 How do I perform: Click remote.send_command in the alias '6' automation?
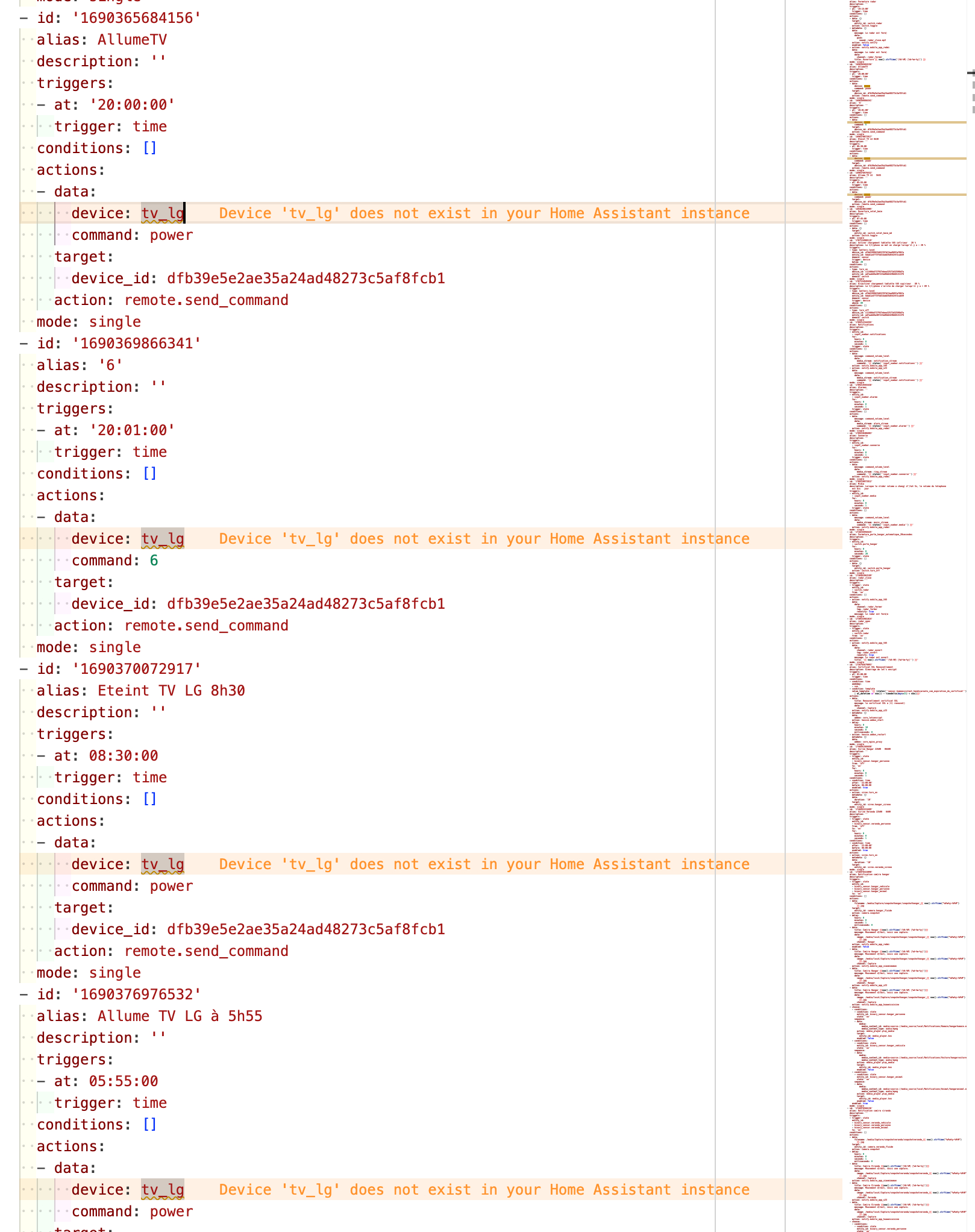[206, 626]
